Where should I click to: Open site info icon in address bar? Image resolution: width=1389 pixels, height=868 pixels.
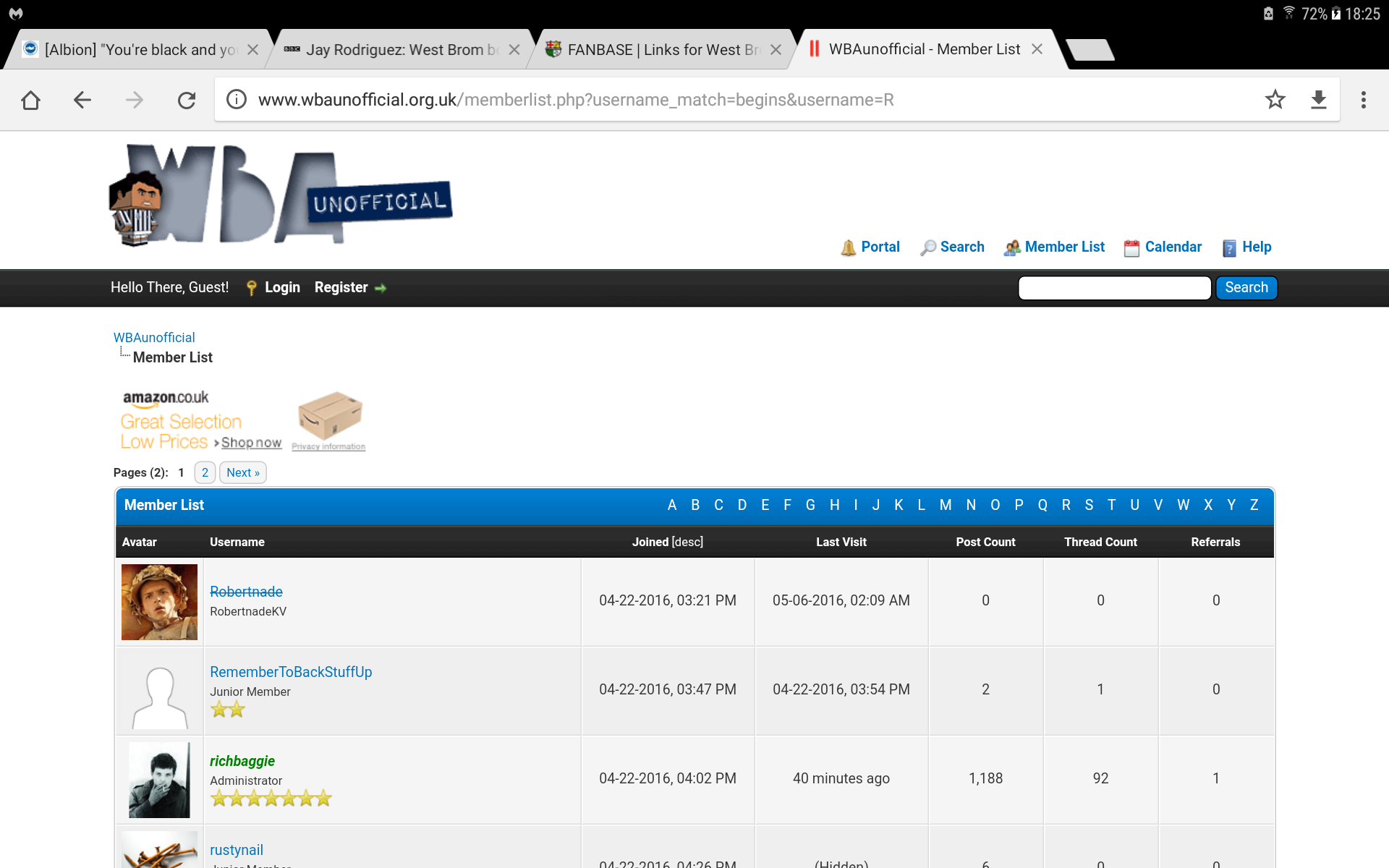pos(237,99)
